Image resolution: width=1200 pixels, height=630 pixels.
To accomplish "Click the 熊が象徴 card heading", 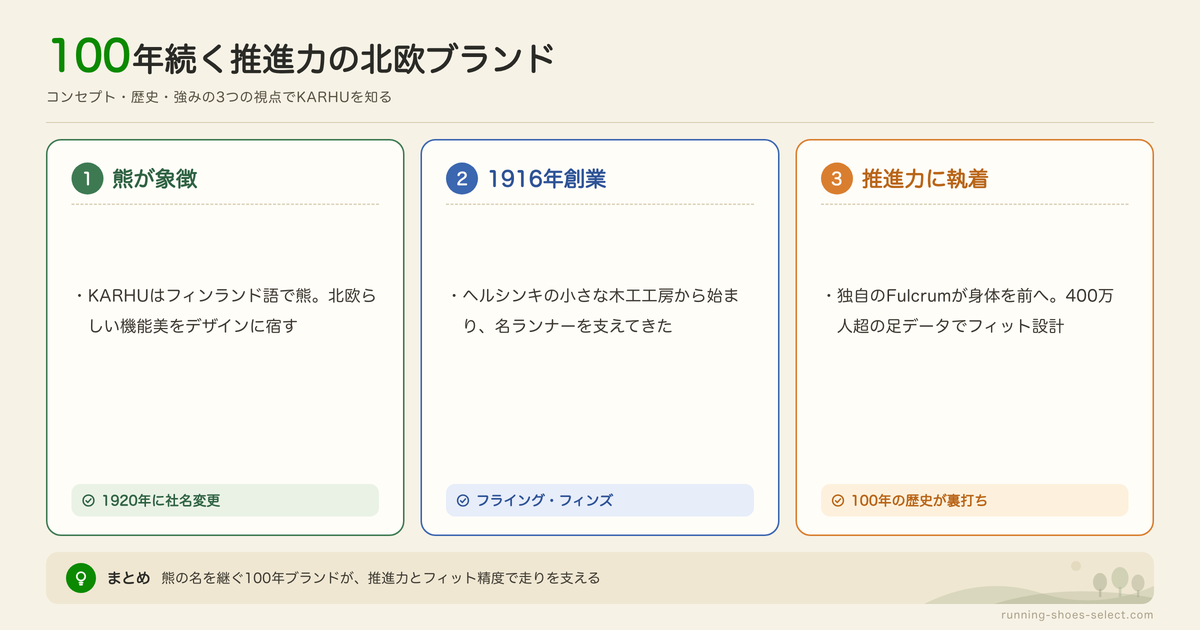I will tap(155, 179).
